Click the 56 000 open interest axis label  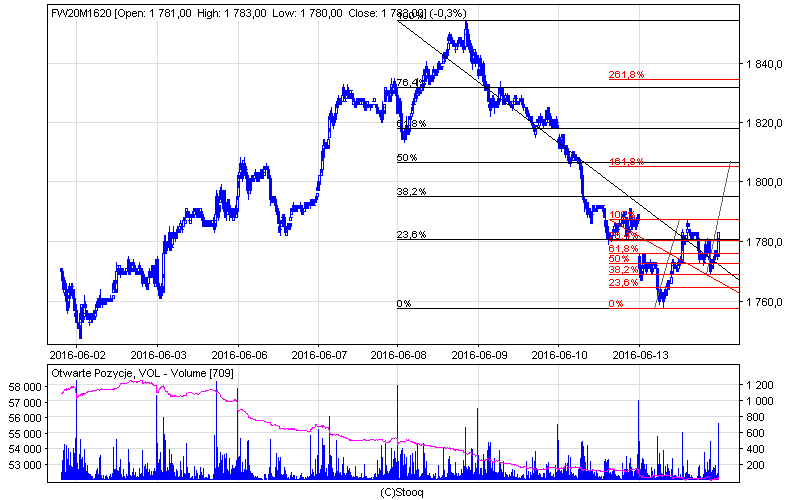coord(25,418)
